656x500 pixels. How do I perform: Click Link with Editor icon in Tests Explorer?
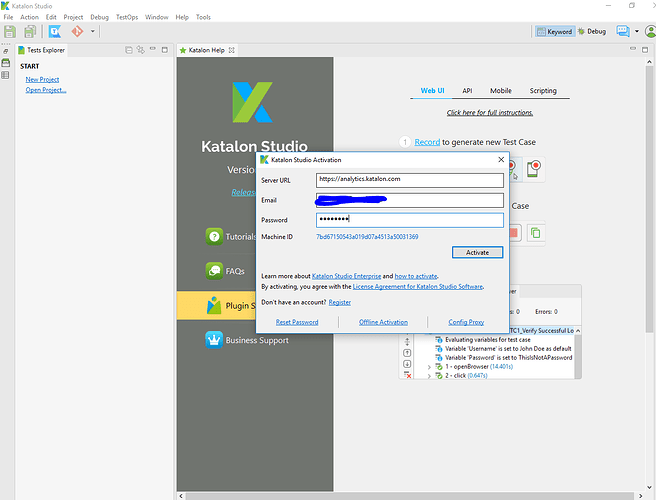pyautogui.click(x=141, y=50)
